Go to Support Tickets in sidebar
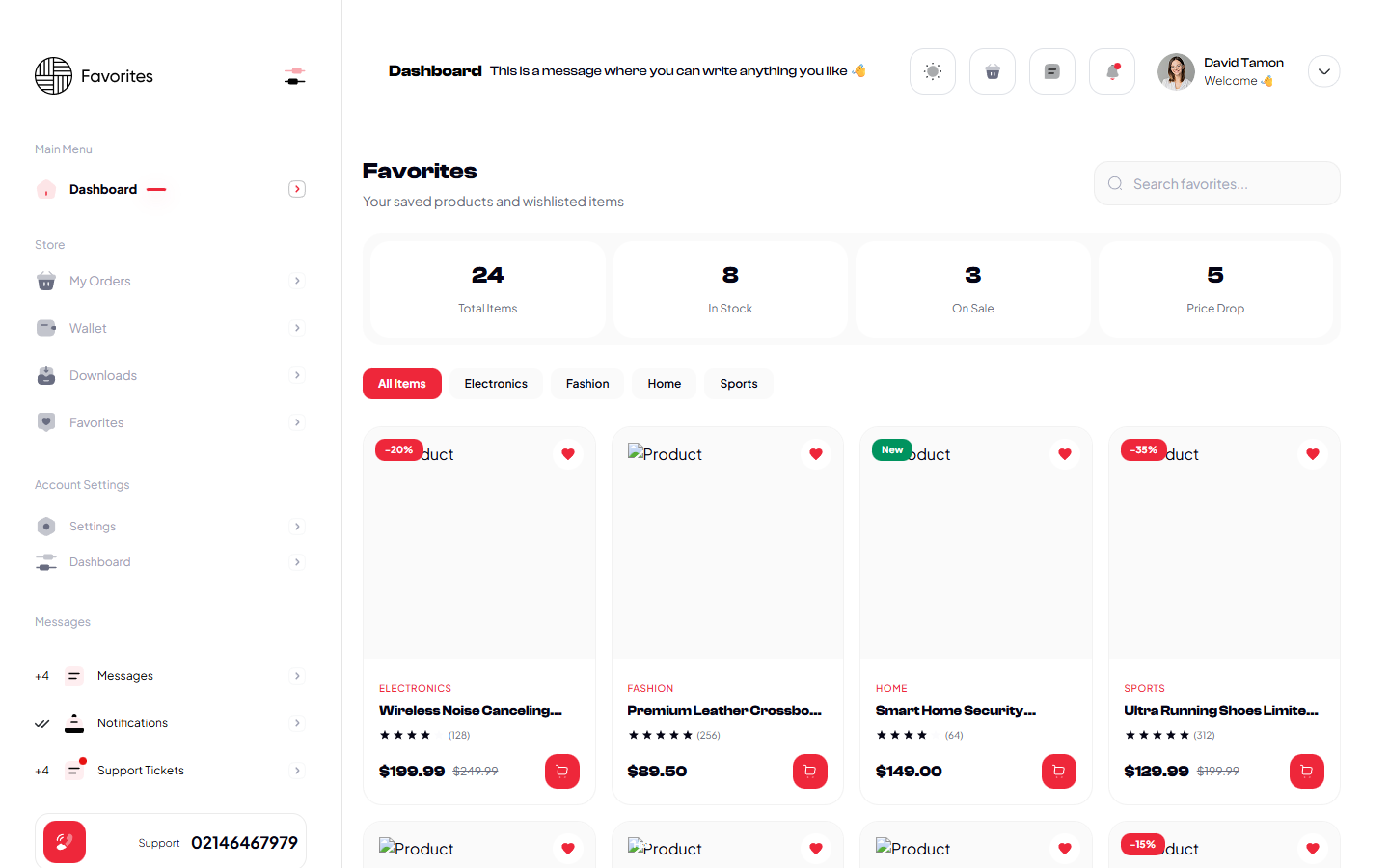This screenshot has height=868, width=1389. (141, 771)
